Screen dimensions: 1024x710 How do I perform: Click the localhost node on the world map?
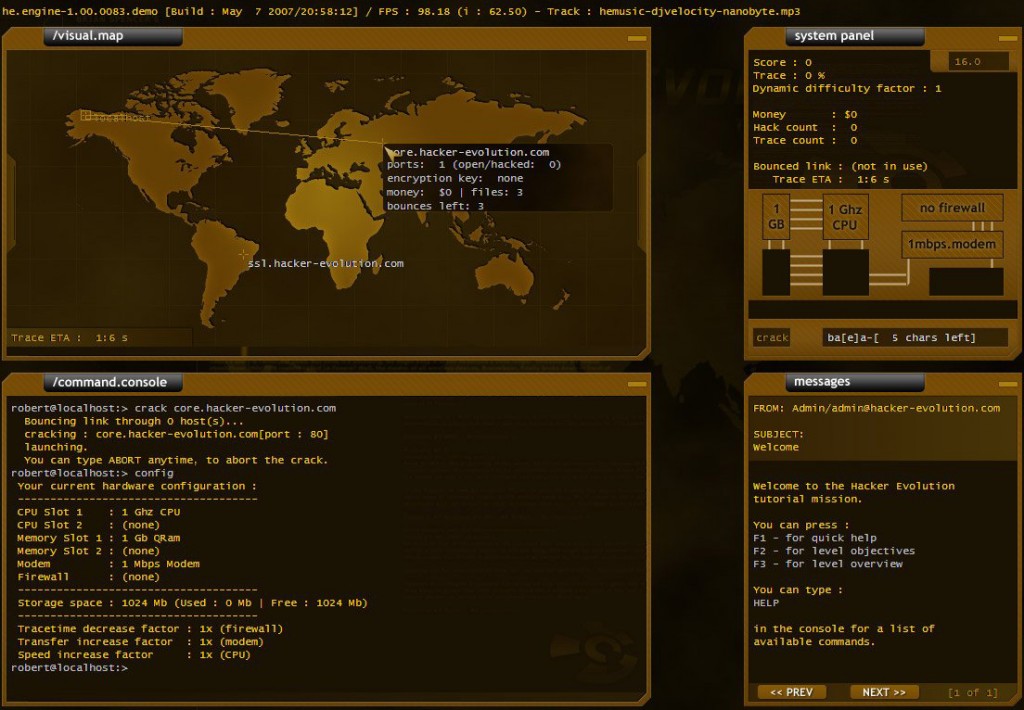click(86, 117)
